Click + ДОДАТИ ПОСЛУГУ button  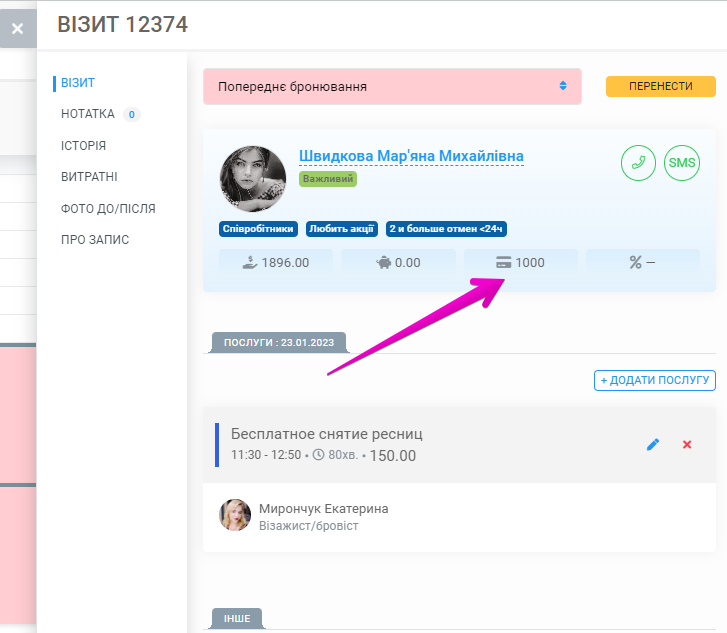pyautogui.click(x=655, y=380)
